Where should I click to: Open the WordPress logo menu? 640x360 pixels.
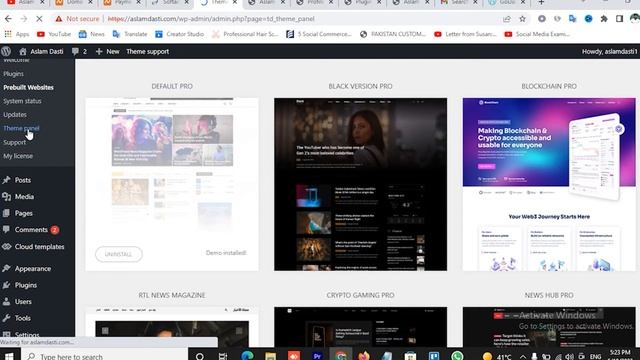click(6, 51)
